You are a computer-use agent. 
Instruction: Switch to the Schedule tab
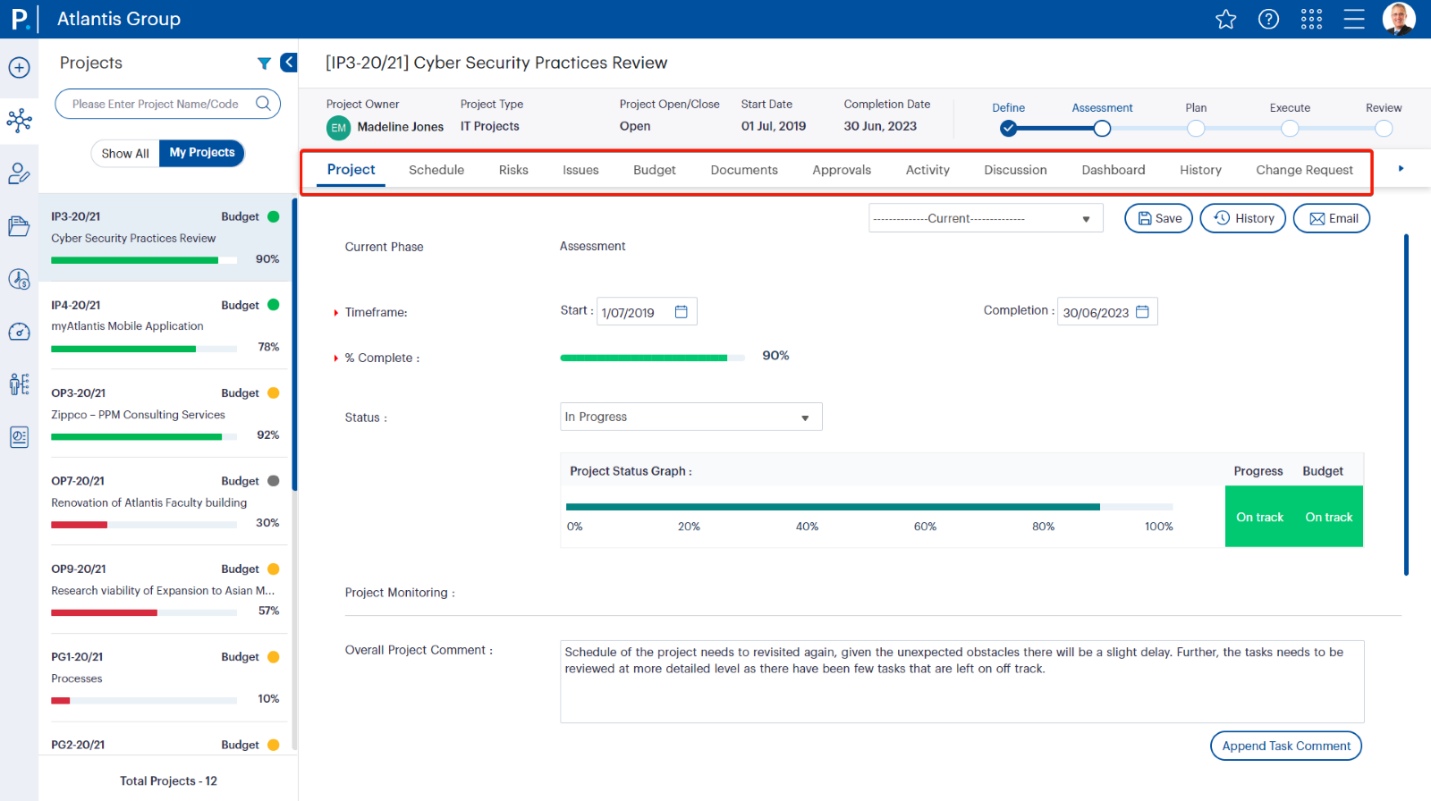click(x=436, y=170)
